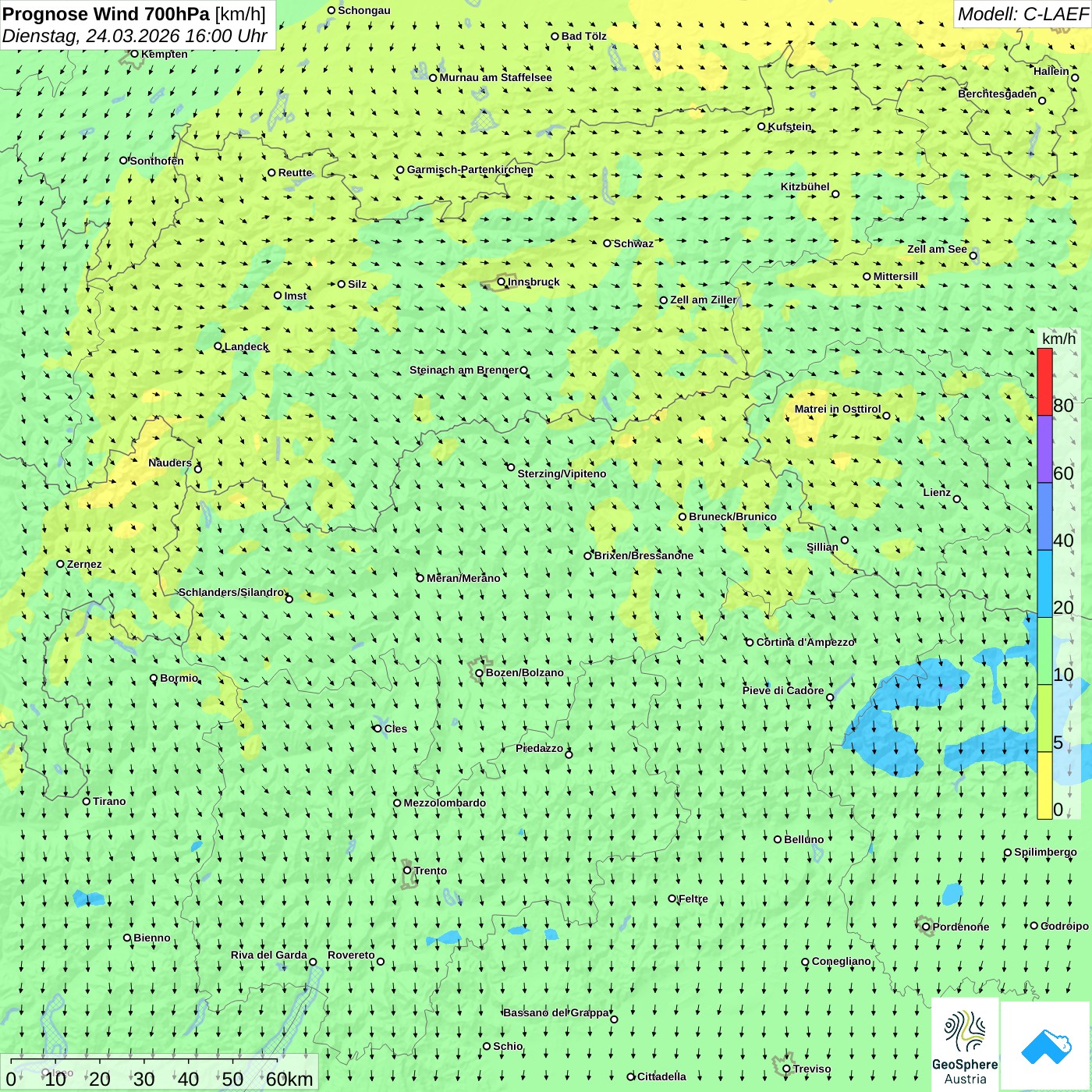Click the 'Kempten' label

[x=165, y=55]
